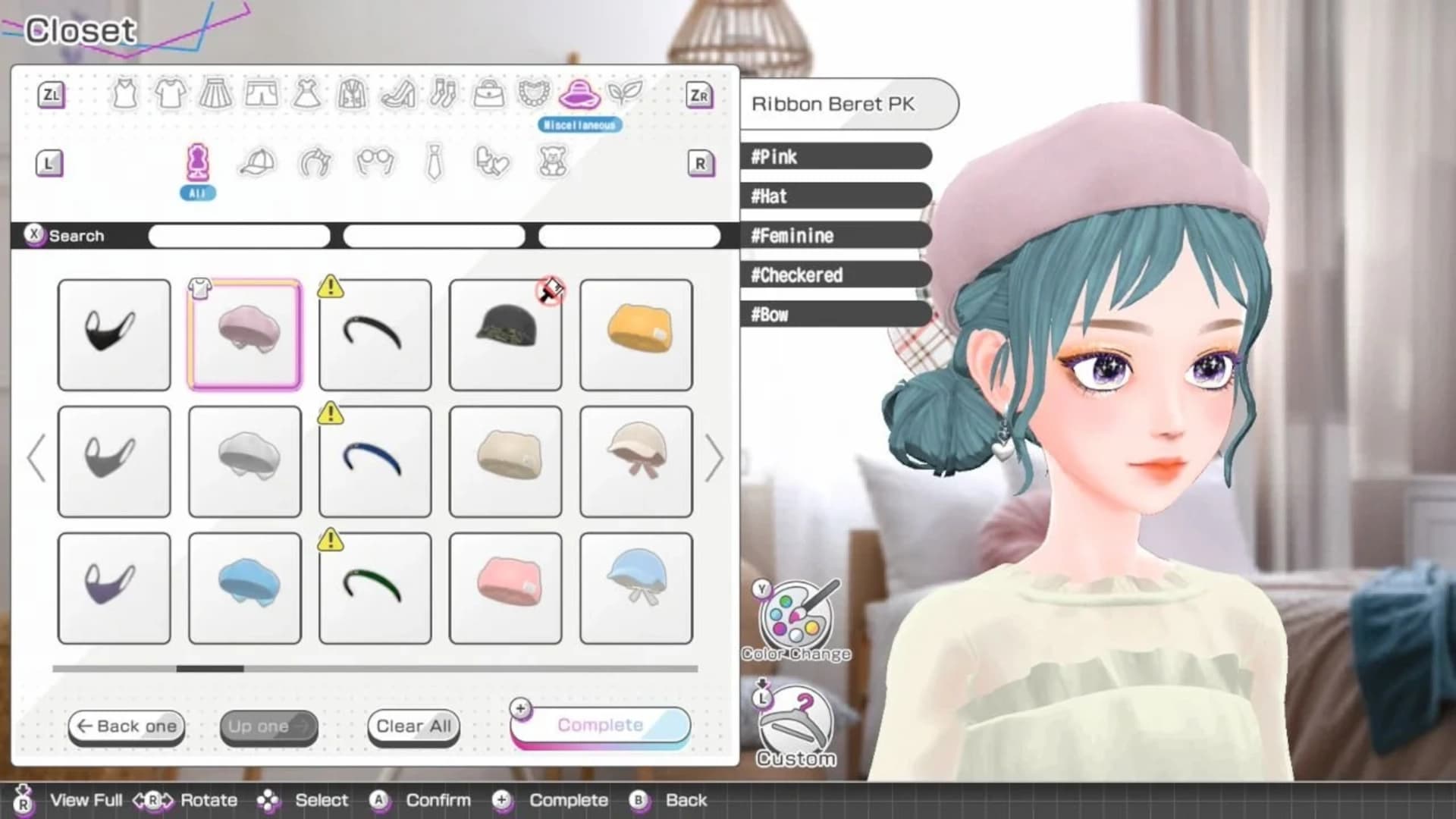This screenshot has height=819, width=1456.
Task: Click the page scrollbar indicator
Action: click(x=210, y=669)
